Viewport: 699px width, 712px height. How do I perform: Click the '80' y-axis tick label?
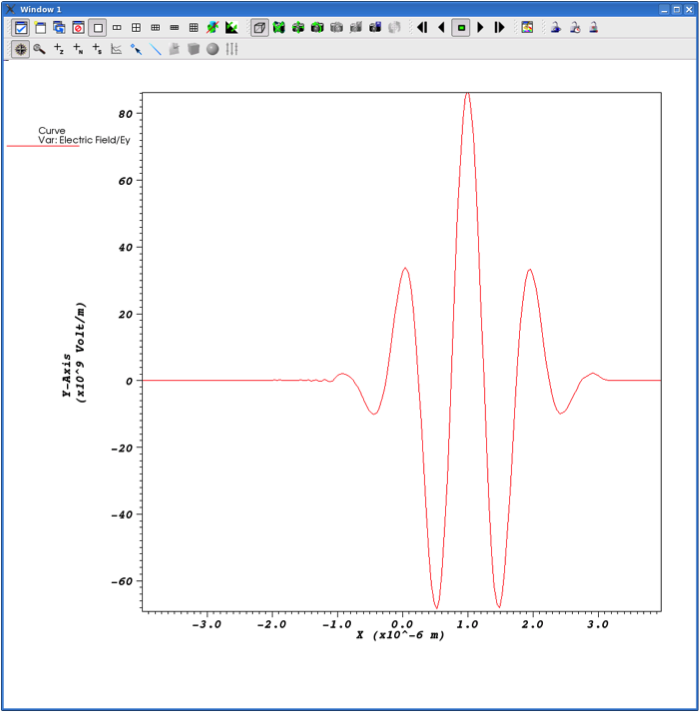125,114
